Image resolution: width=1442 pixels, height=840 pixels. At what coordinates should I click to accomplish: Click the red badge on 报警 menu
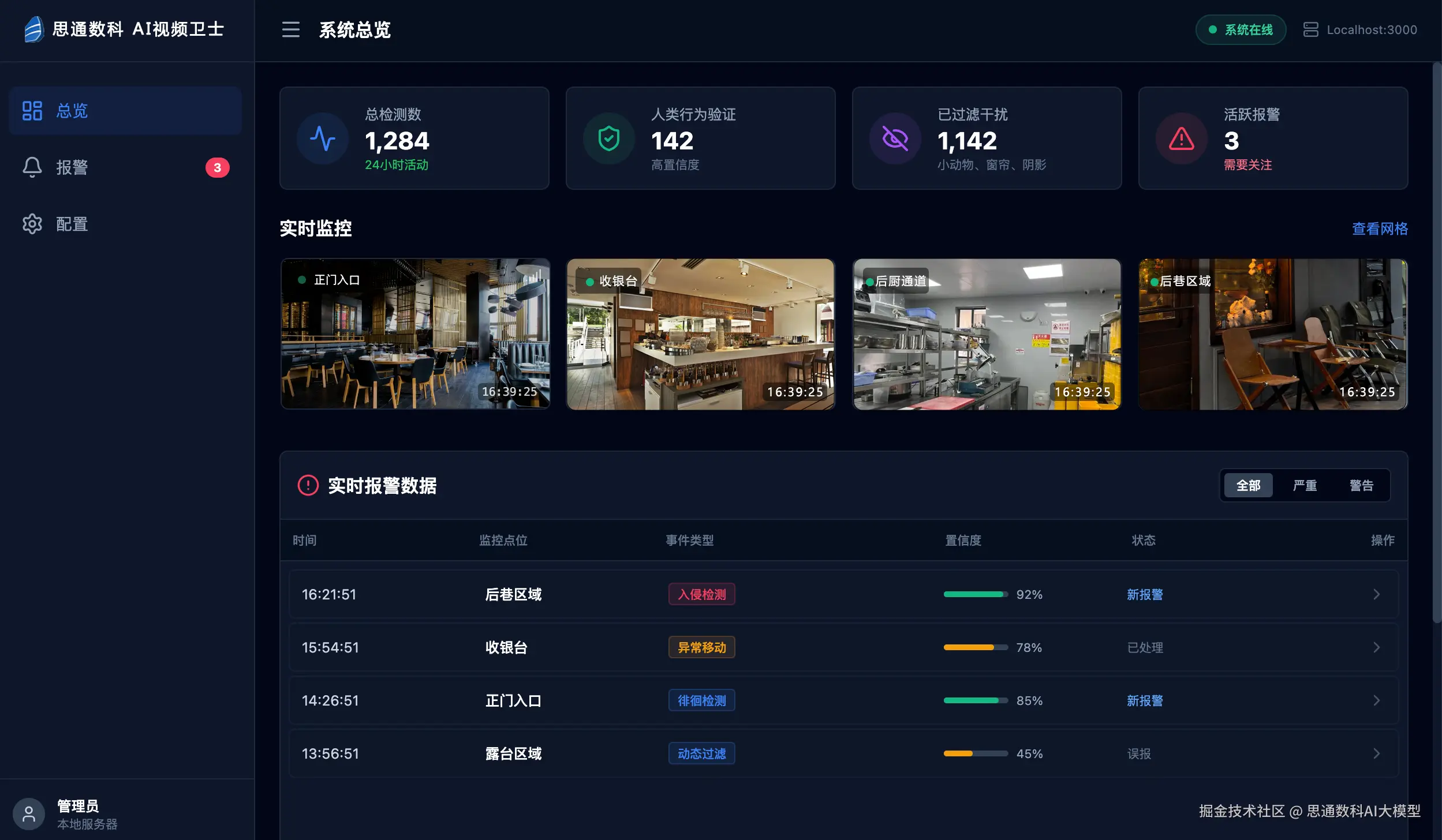[x=217, y=167]
